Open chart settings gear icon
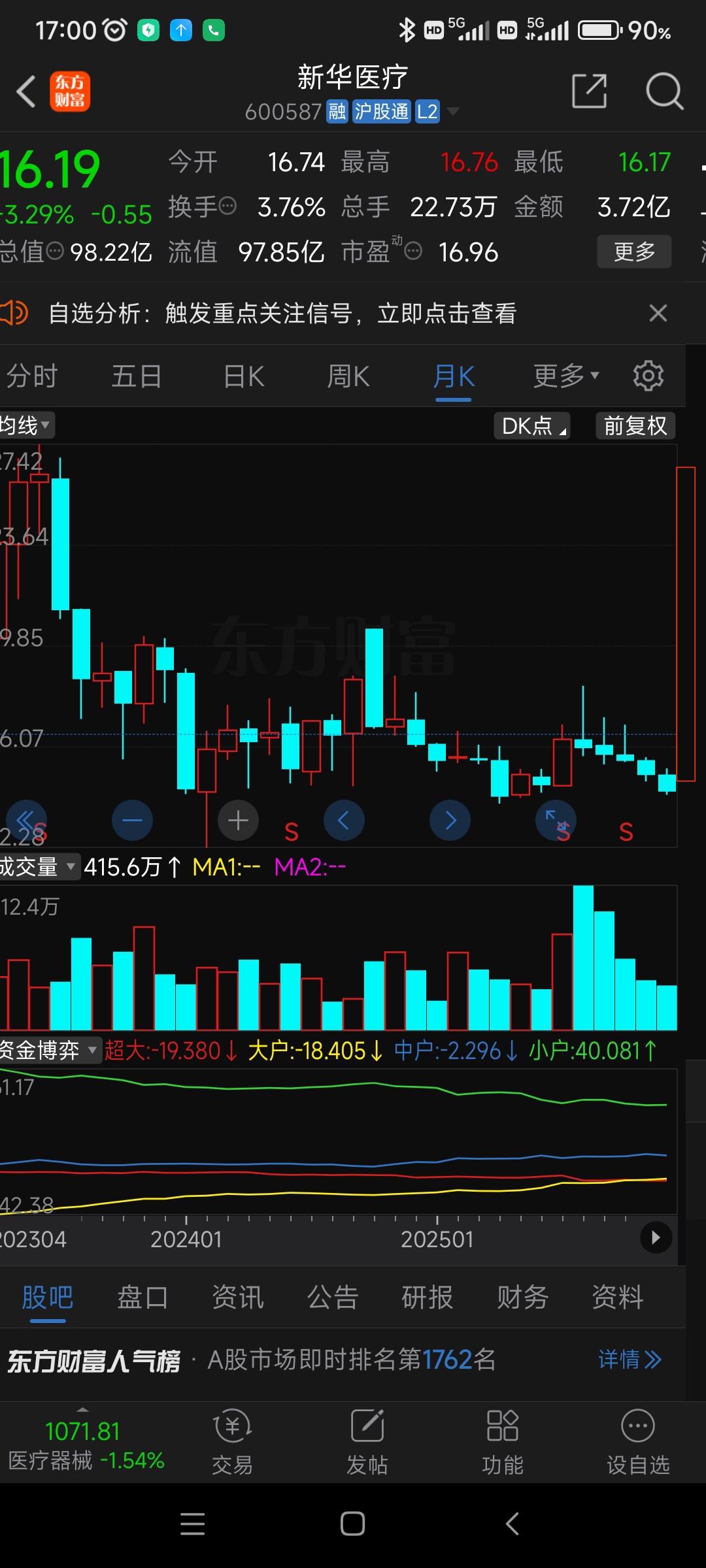The height and width of the screenshot is (1568, 706). tap(648, 376)
